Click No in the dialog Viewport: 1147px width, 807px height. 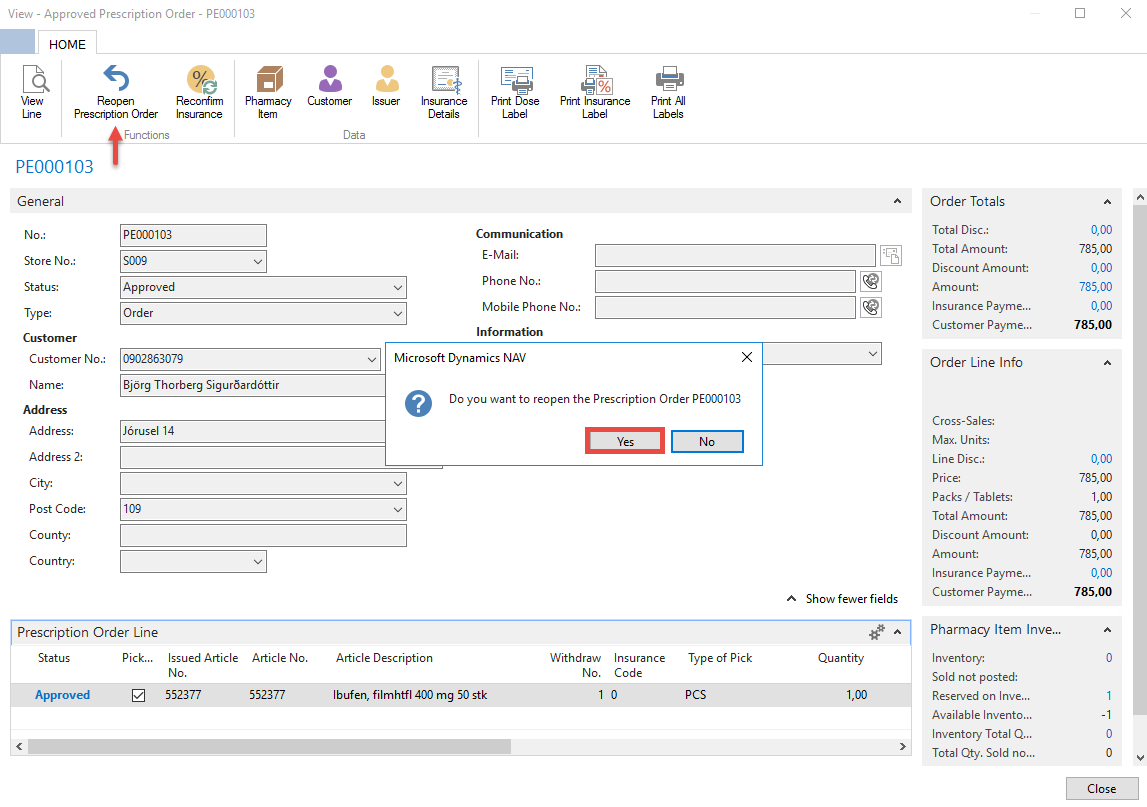click(707, 442)
